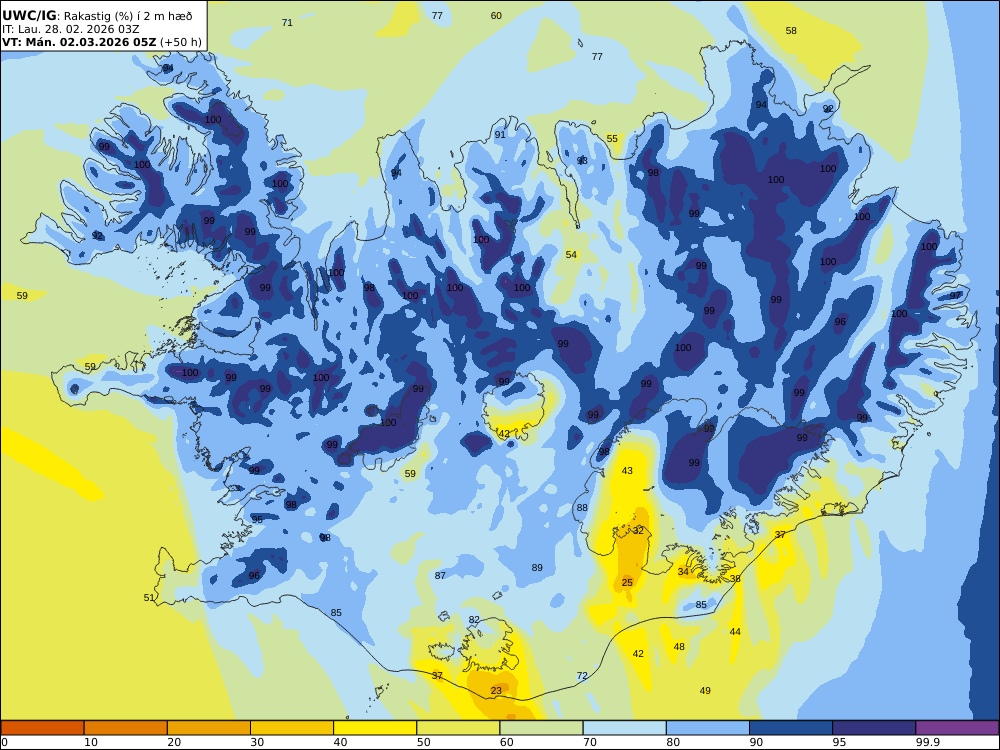The image size is (1000, 750).
Task: Click the map value 91 on the north peninsula
Action: (x=500, y=135)
